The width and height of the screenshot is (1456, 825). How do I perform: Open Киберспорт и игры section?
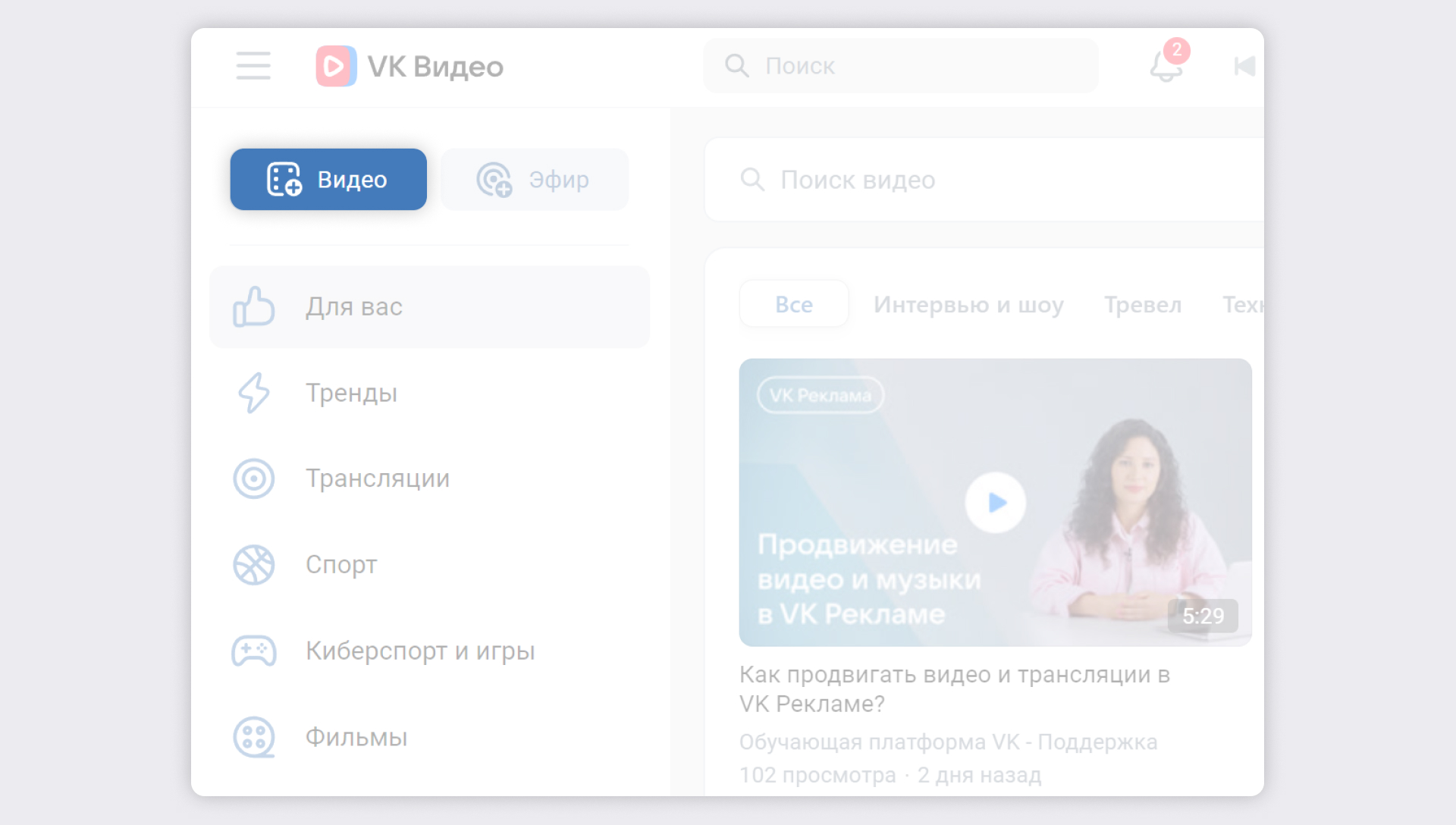pyautogui.click(x=429, y=651)
